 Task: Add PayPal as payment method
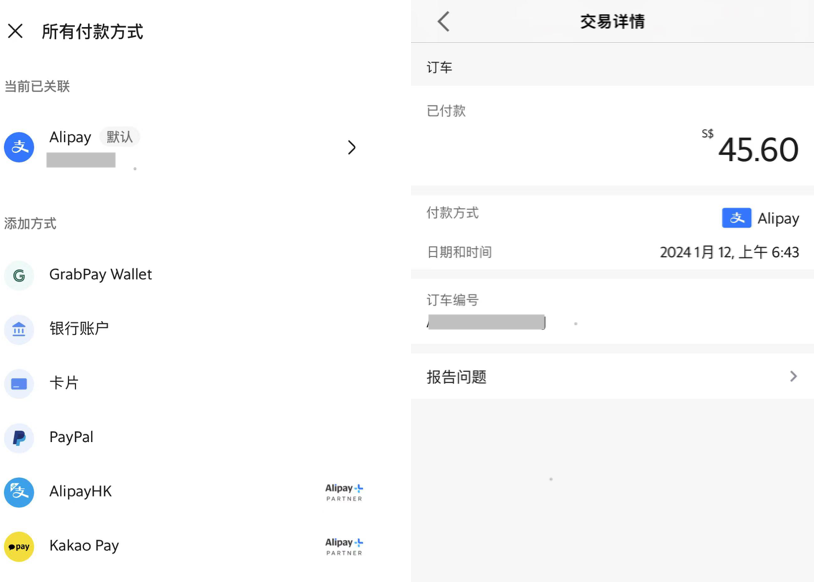[x=71, y=438]
